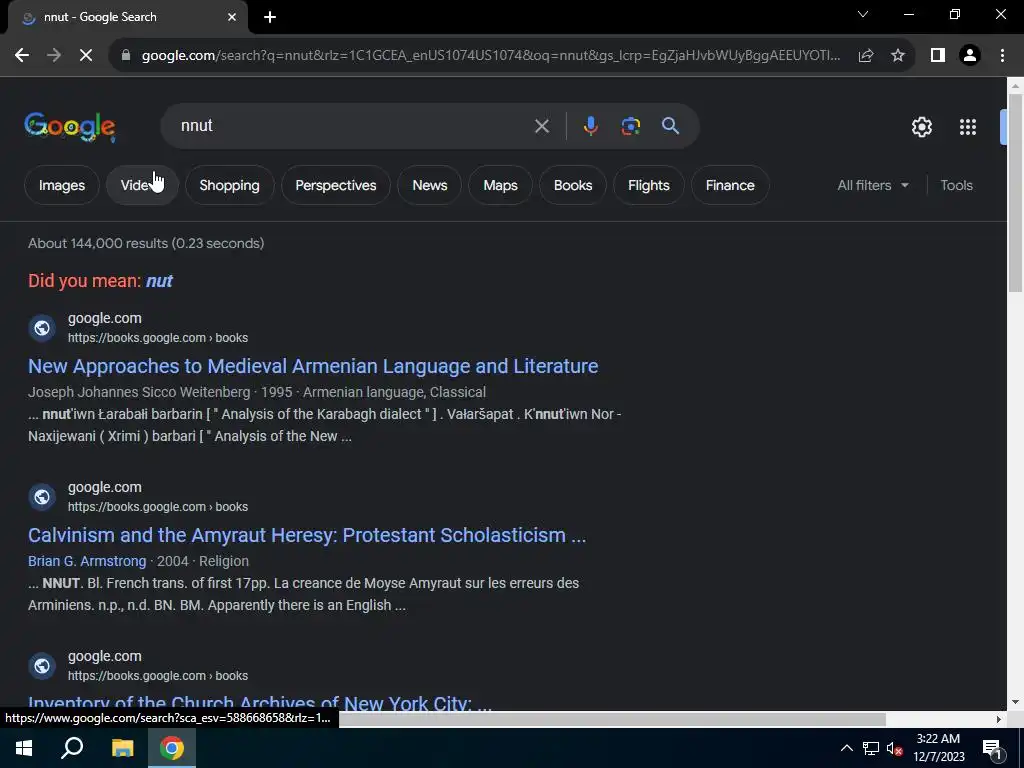Open 'Calvinism and the Amyraut Heresy' result
The width and height of the screenshot is (1024, 768).
tap(307, 536)
